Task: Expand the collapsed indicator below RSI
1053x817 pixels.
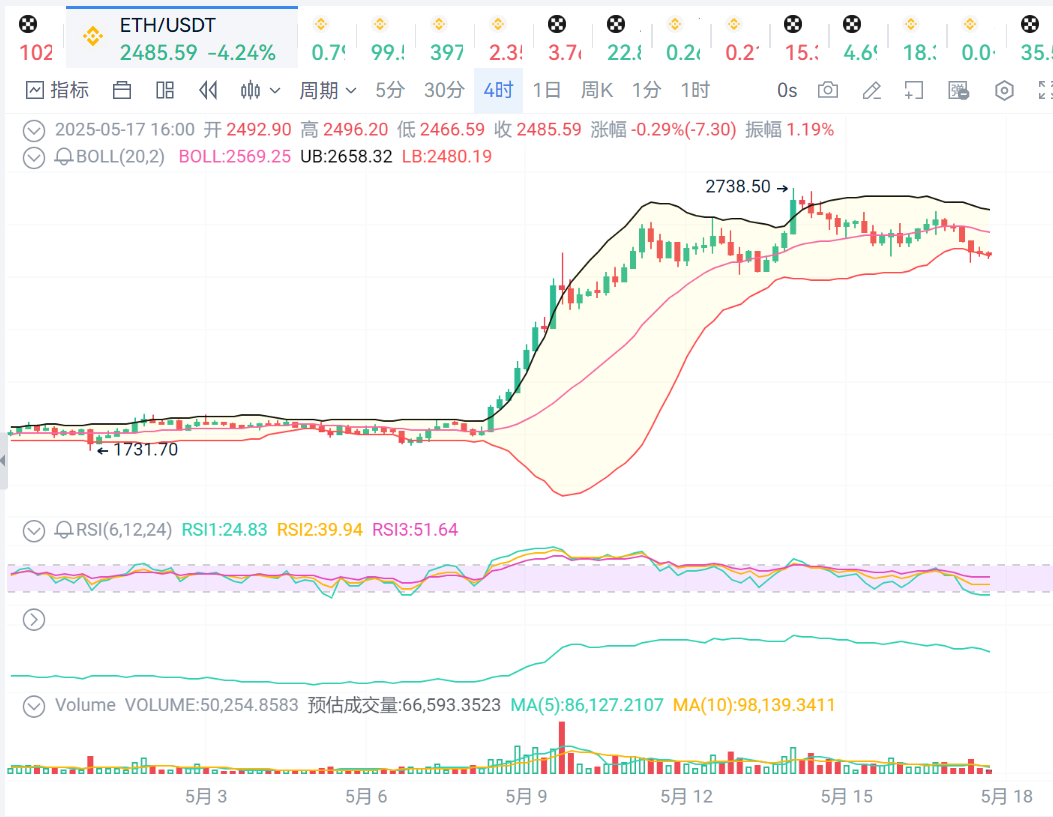Action: 34,620
